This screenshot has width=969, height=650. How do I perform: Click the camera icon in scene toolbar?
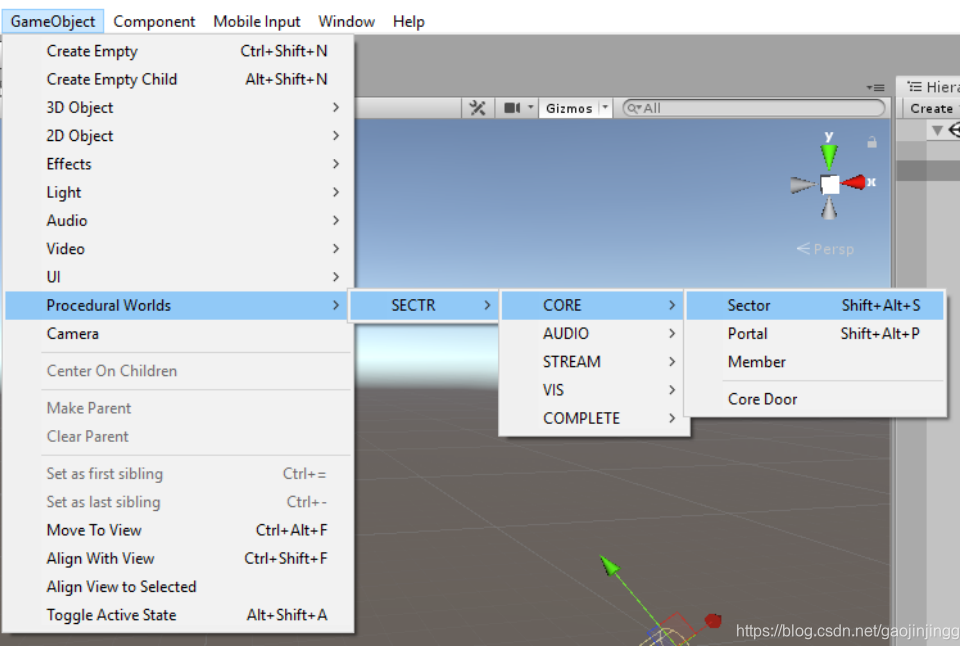[513, 108]
